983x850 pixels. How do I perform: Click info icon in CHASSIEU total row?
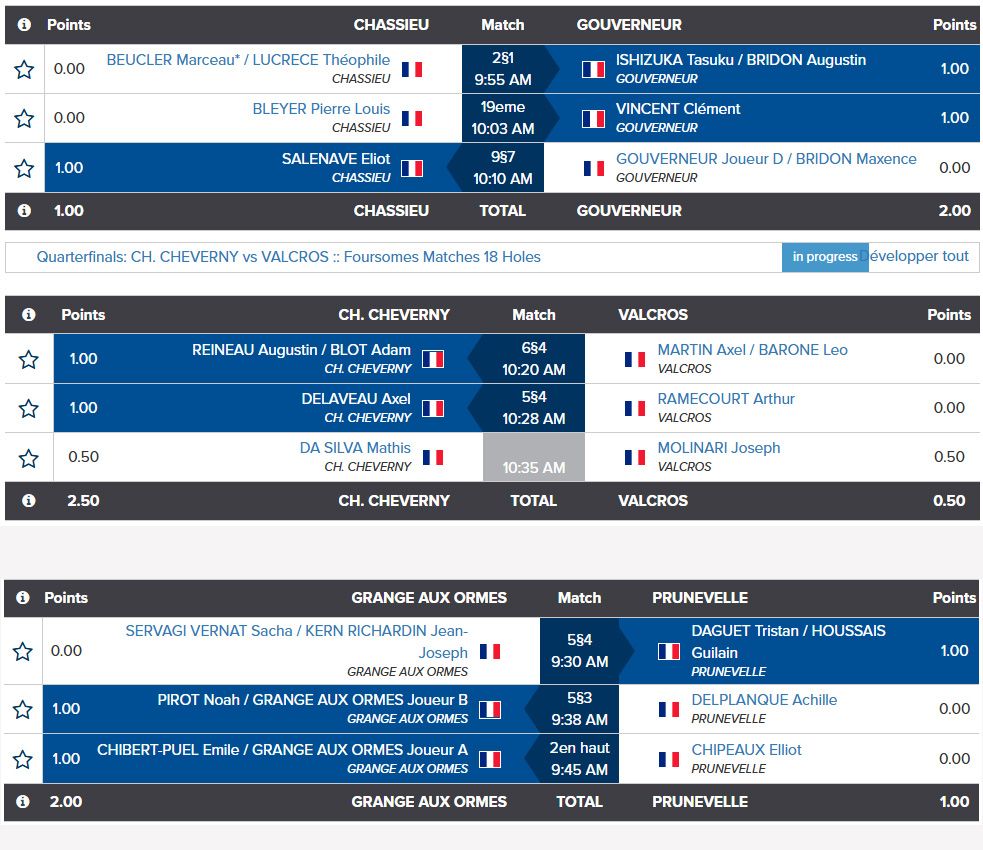pyautogui.click(x=24, y=211)
